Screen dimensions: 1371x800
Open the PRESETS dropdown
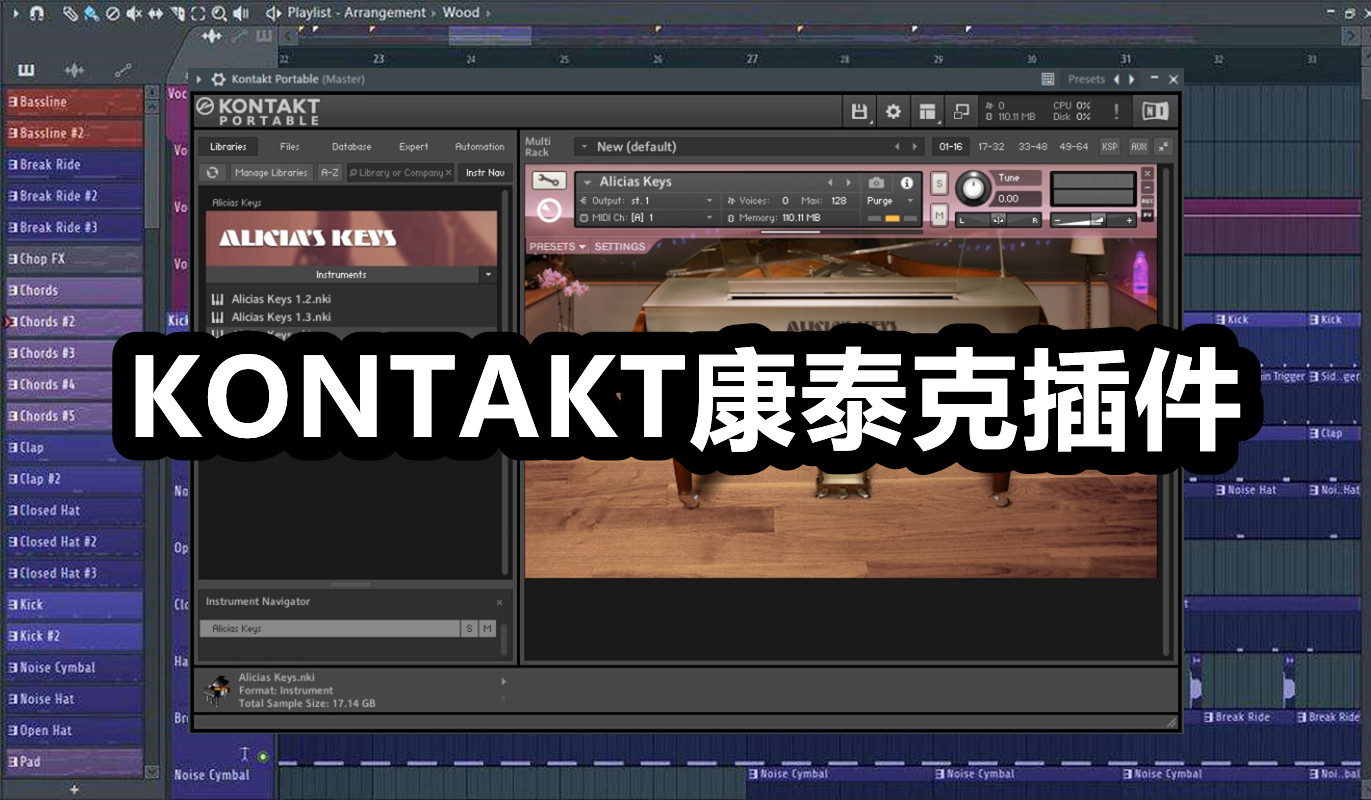click(557, 247)
